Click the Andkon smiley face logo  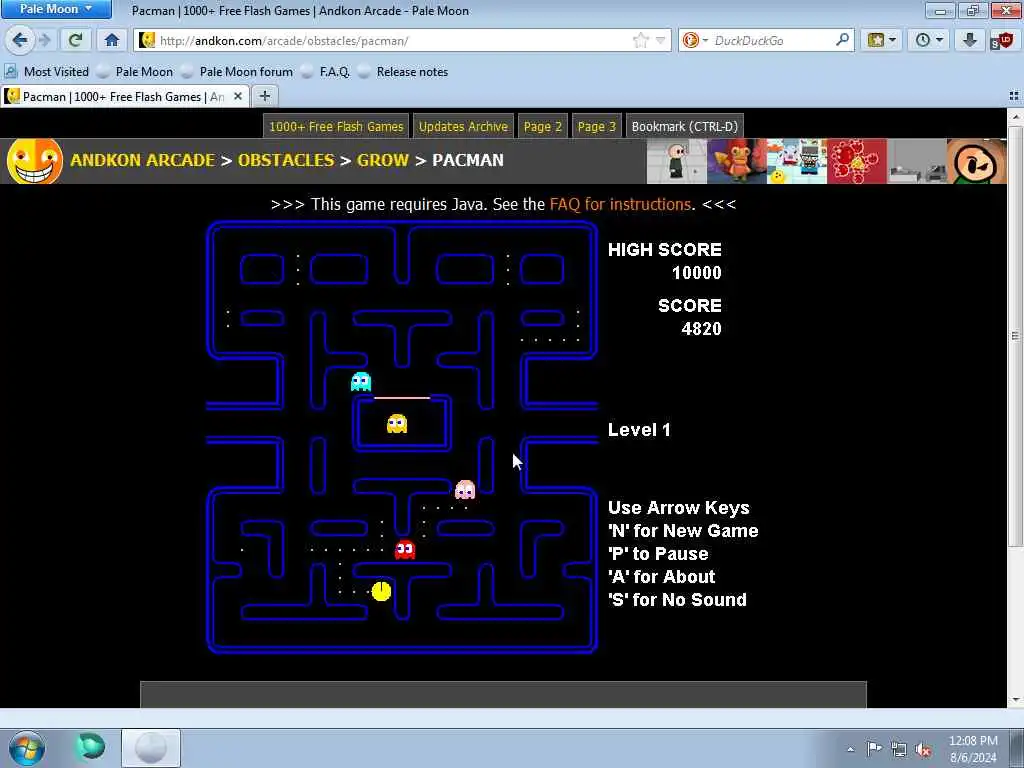[34, 161]
